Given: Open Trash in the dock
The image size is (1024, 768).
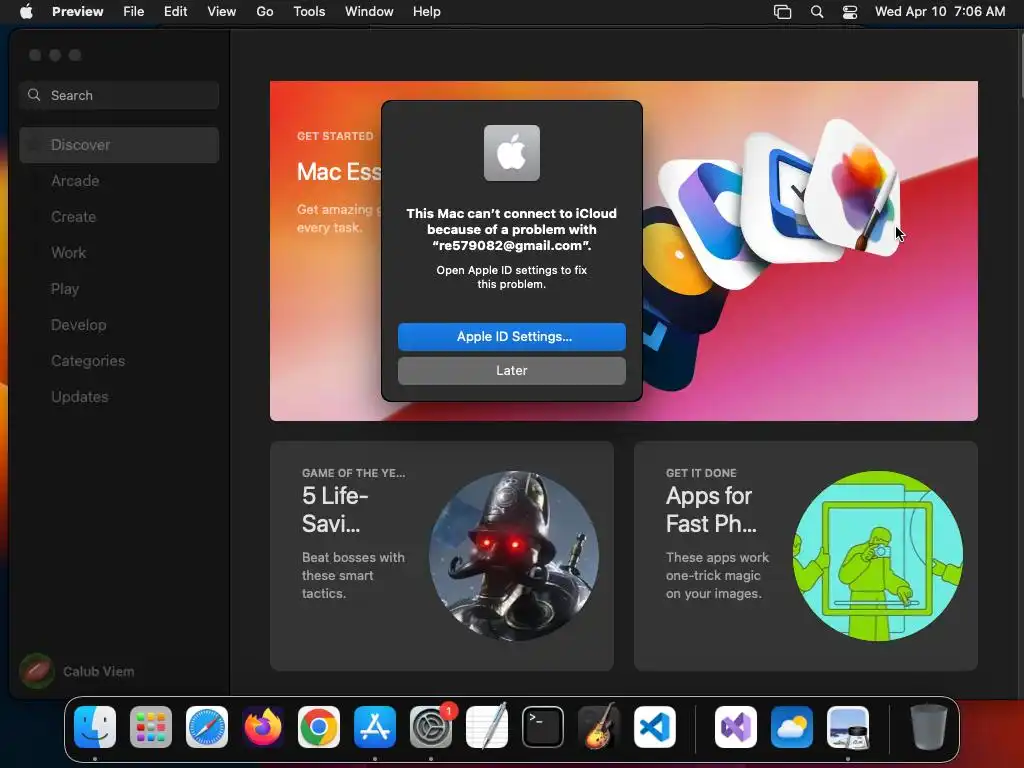Looking at the screenshot, I should click(929, 727).
